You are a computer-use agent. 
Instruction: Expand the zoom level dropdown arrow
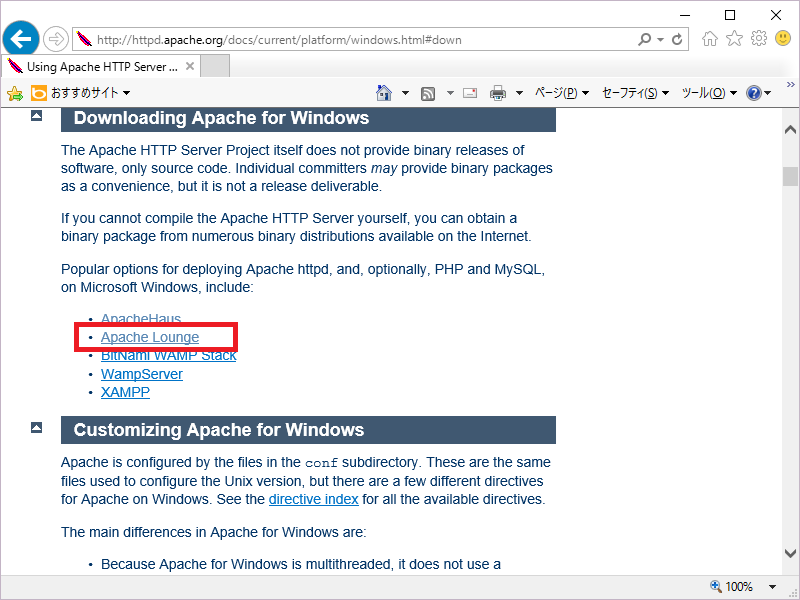772,587
